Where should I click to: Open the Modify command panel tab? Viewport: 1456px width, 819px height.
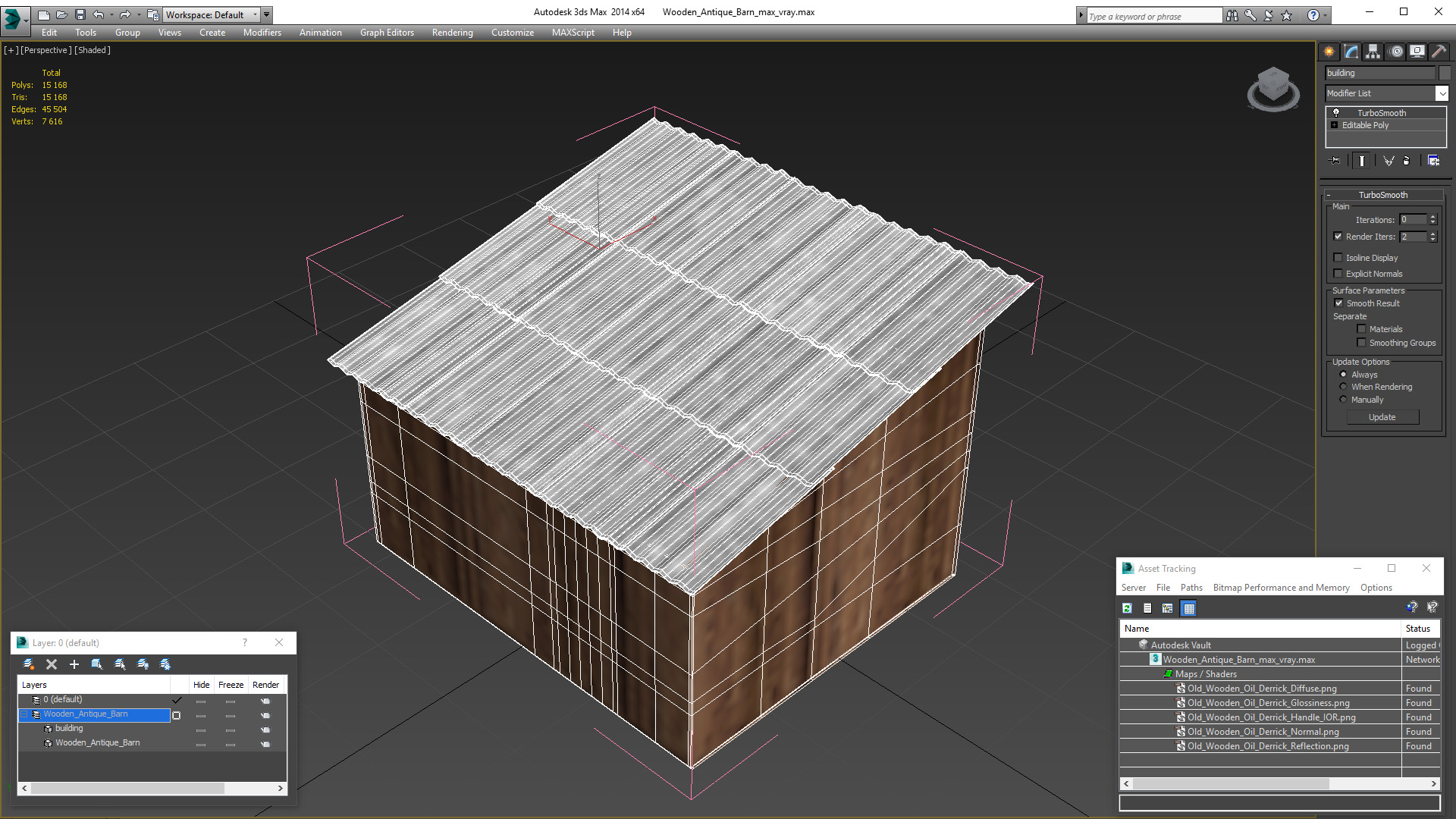click(1351, 52)
